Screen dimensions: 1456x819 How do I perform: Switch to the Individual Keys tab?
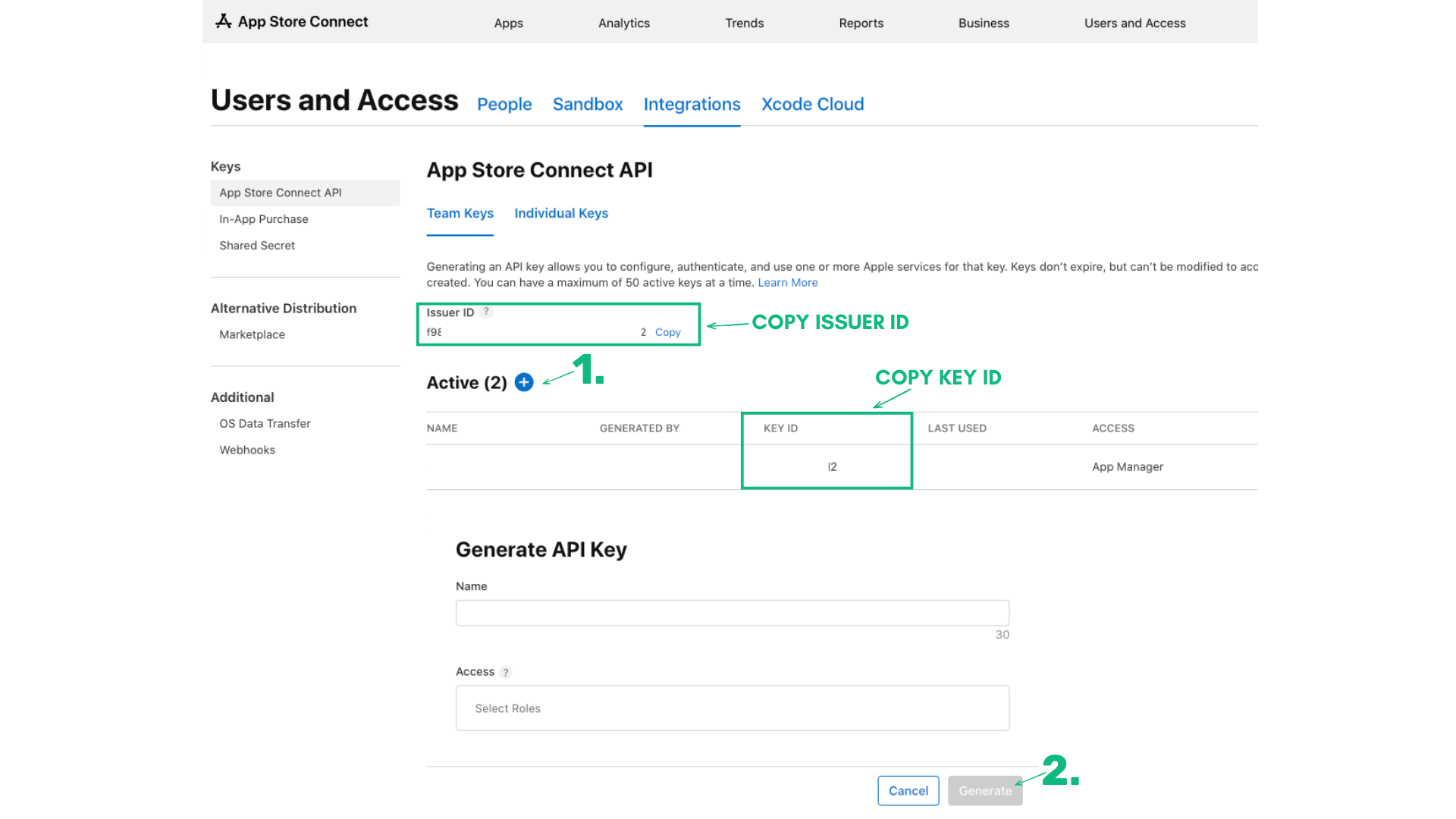click(x=561, y=213)
